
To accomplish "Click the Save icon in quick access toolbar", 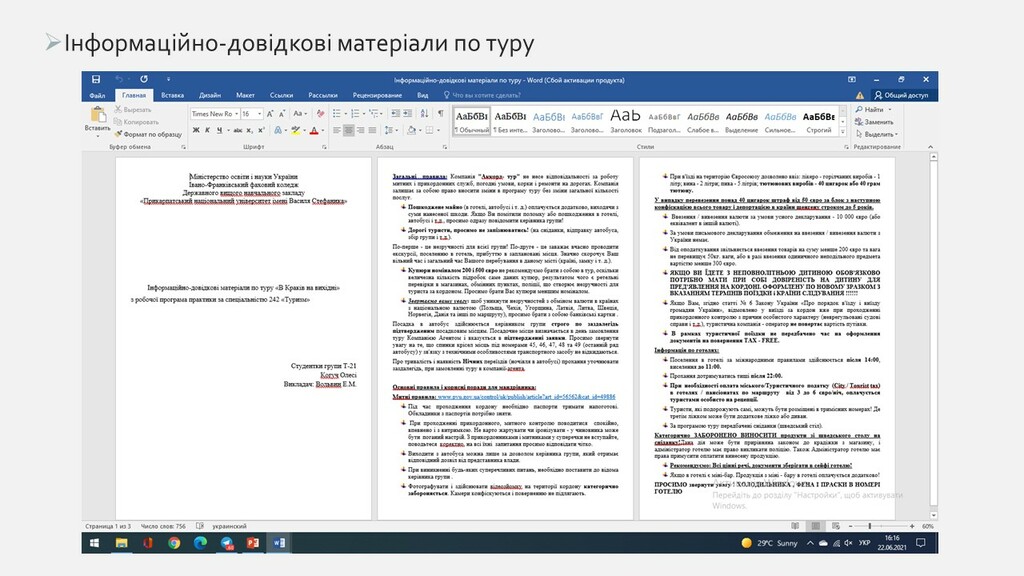I will click(97, 79).
